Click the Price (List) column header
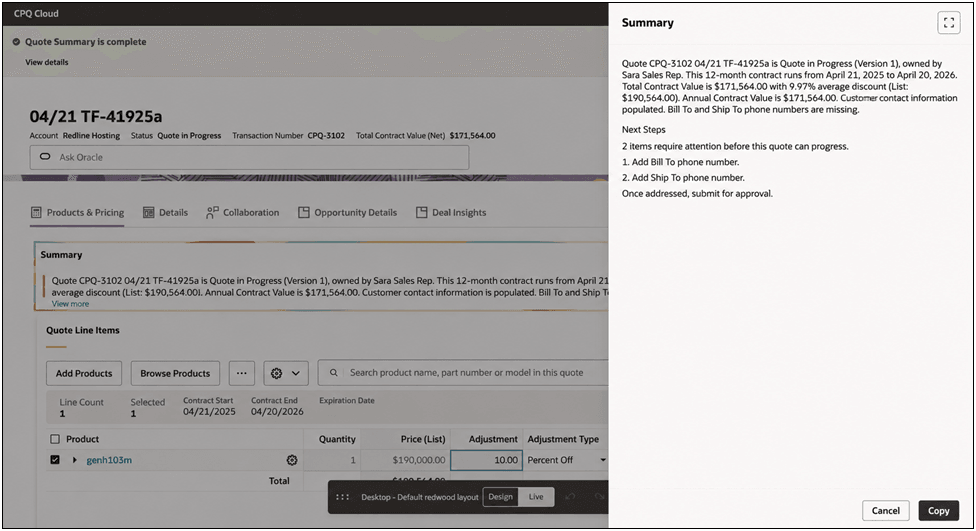This screenshot has height=531, width=976. (423, 439)
